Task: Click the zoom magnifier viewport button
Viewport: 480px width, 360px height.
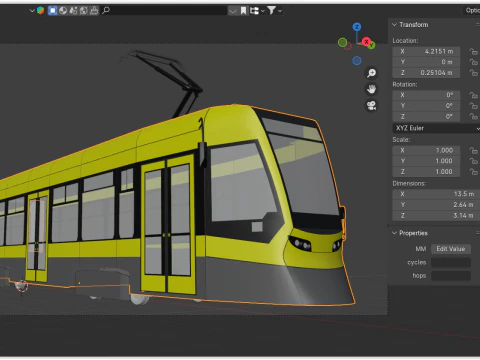Action: [371, 73]
